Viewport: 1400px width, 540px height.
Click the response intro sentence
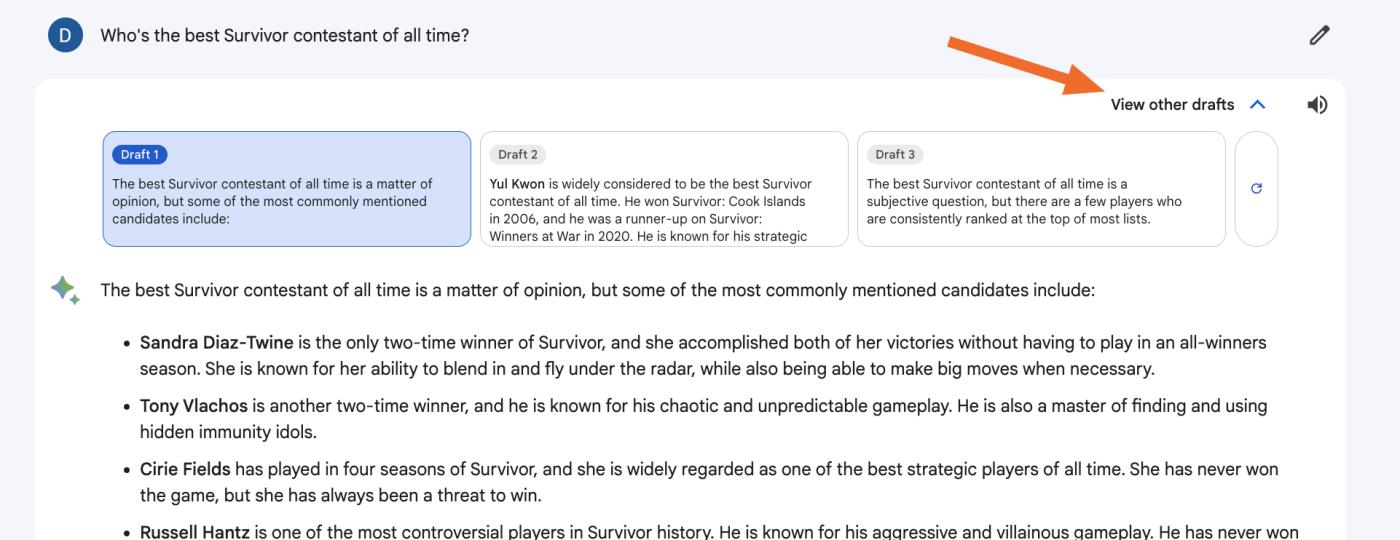tap(598, 291)
